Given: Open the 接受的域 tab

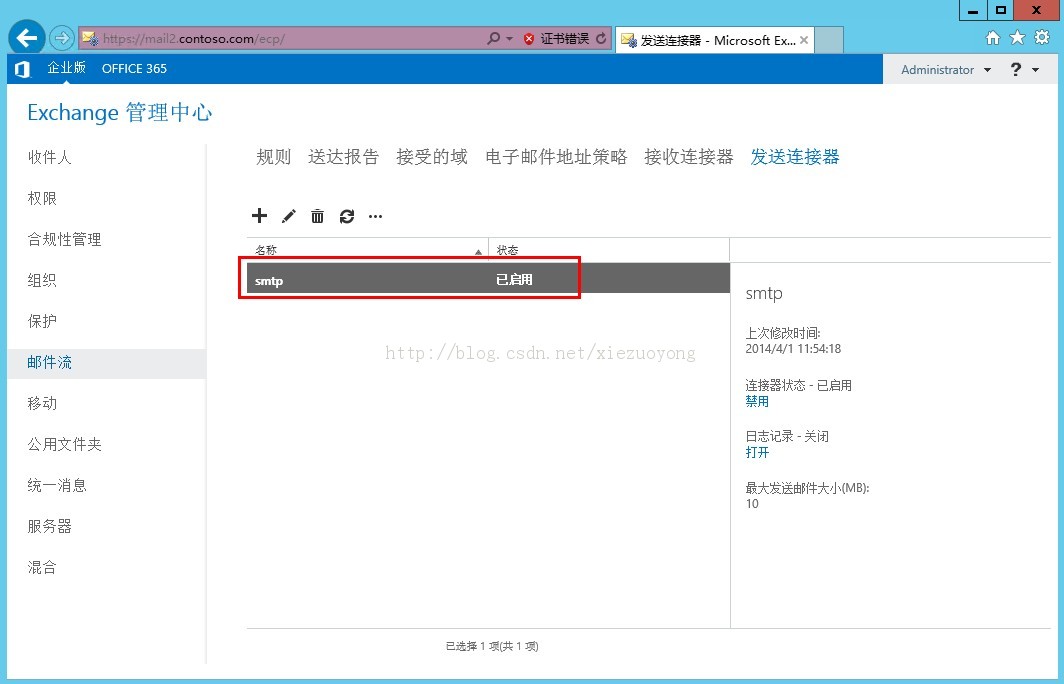Looking at the screenshot, I should coord(431,157).
